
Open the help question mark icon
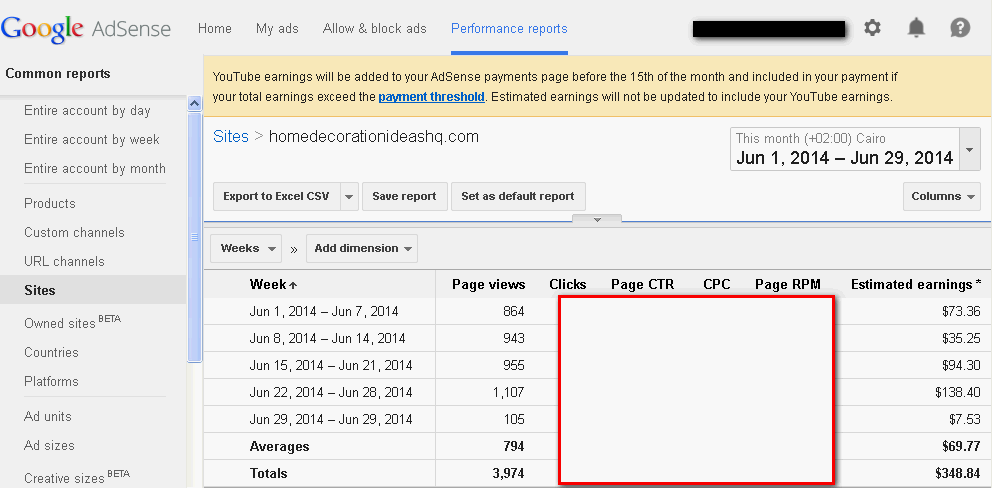(x=960, y=28)
